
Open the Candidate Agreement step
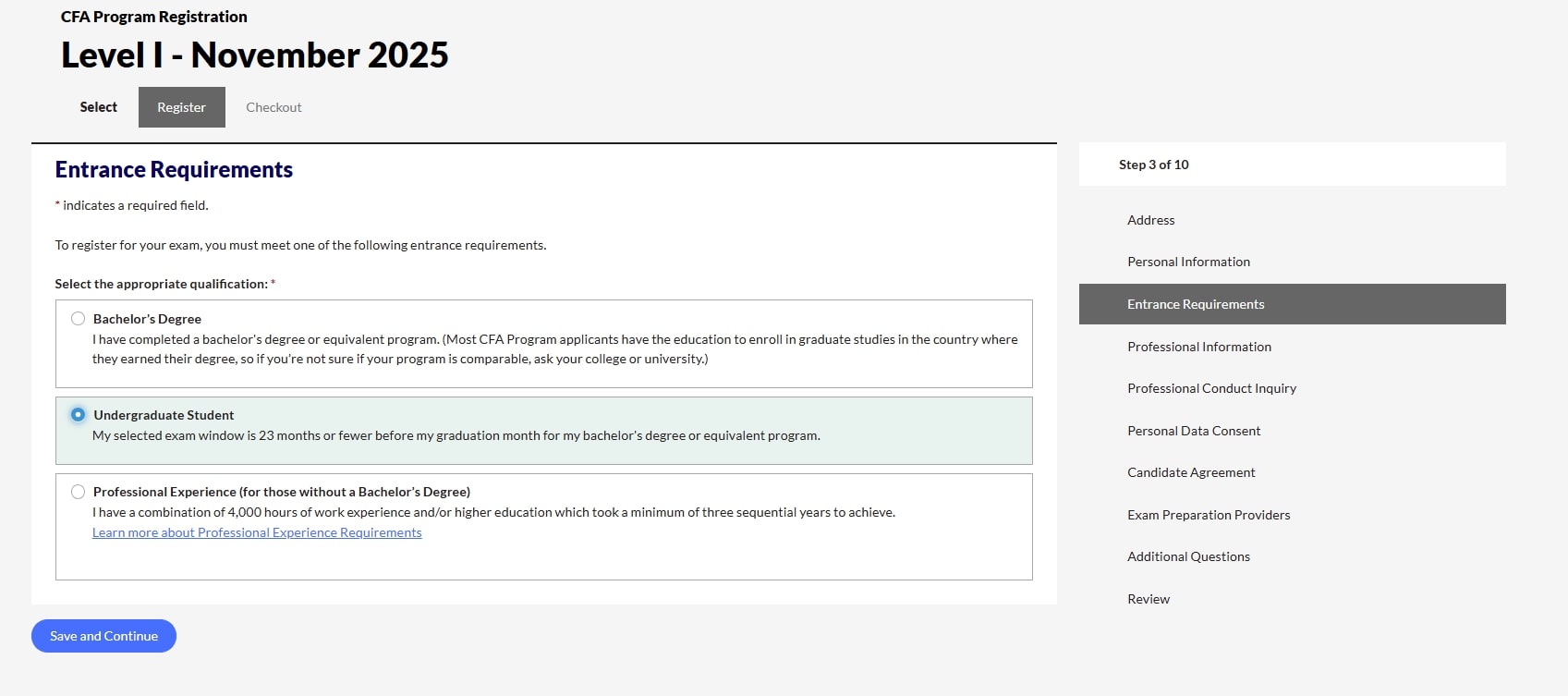pos(1191,472)
